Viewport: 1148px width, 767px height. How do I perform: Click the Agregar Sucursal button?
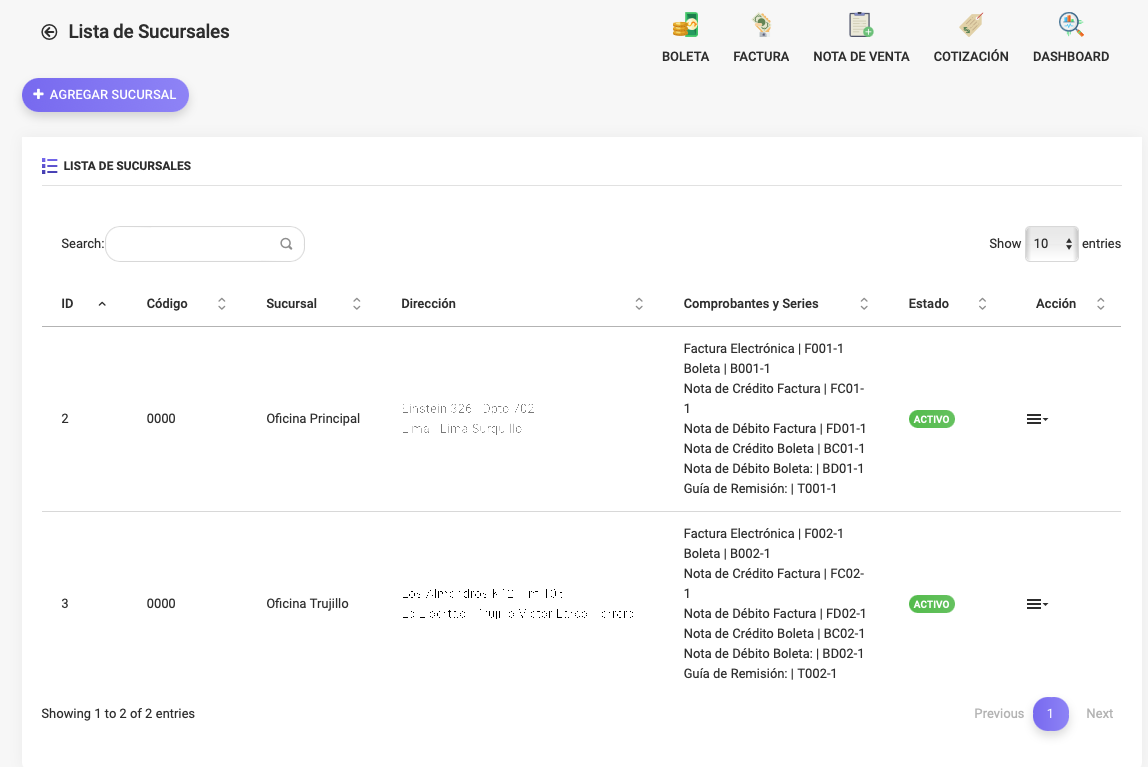pos(105,95)
